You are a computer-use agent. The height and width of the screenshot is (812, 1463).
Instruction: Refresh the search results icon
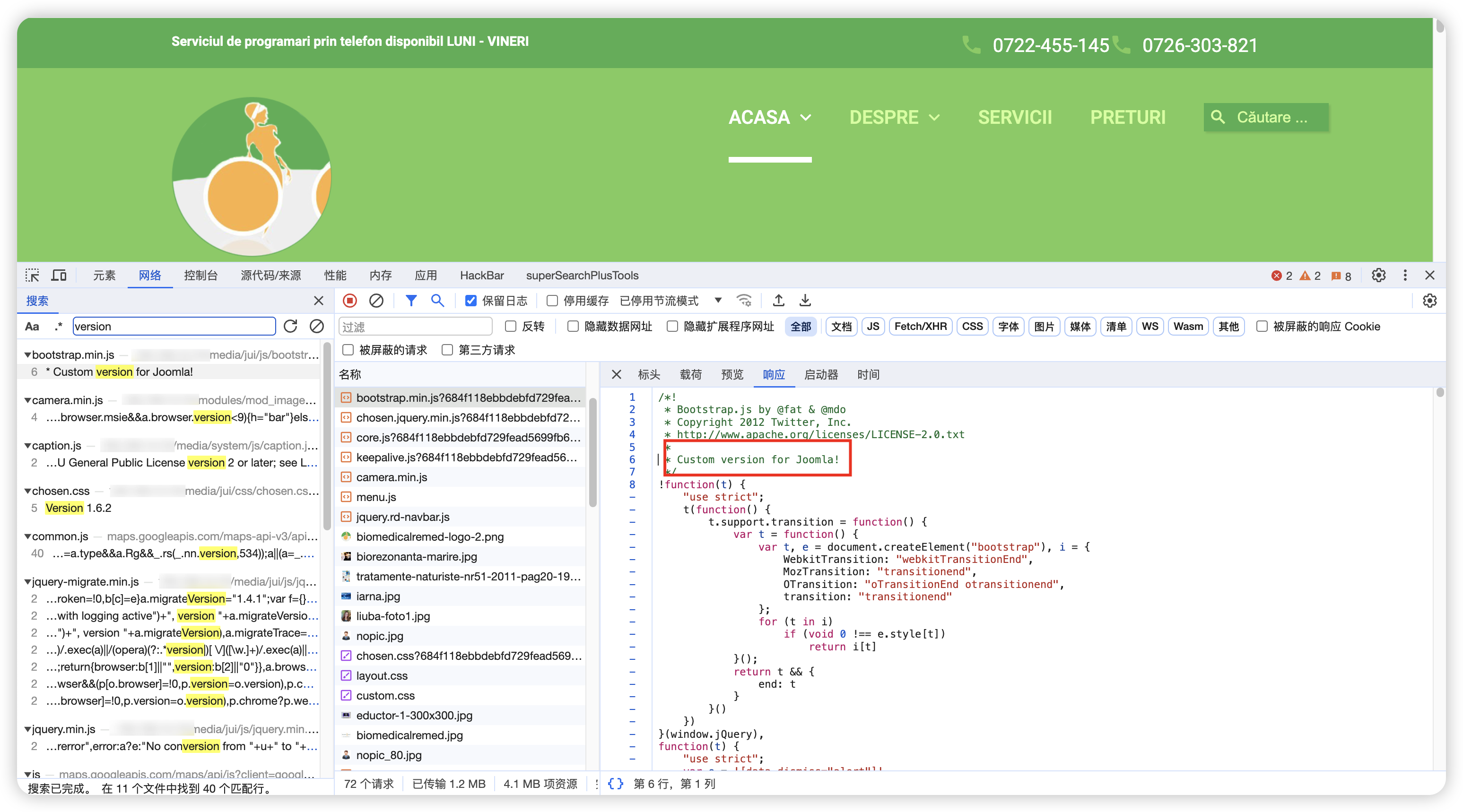click(290, 326)
